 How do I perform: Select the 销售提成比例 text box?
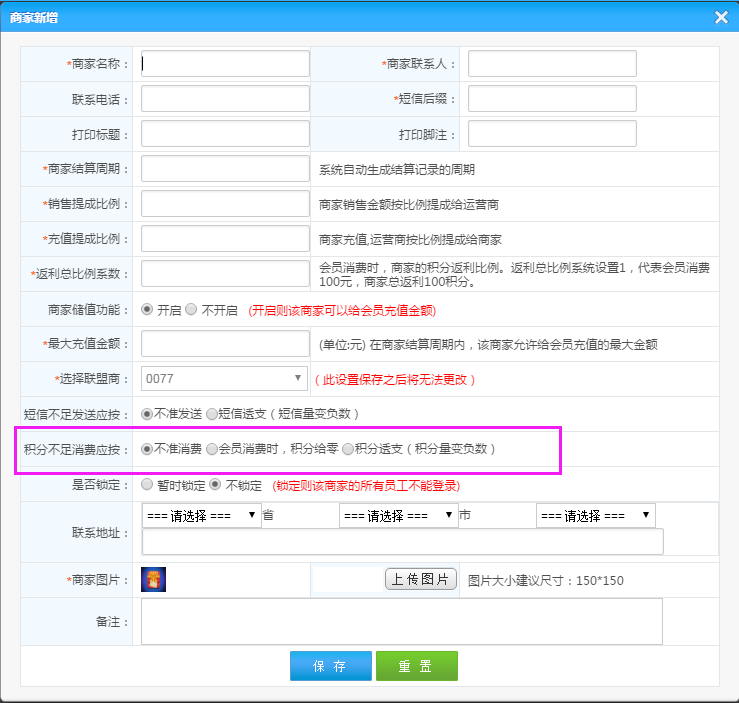coord(225,204)
